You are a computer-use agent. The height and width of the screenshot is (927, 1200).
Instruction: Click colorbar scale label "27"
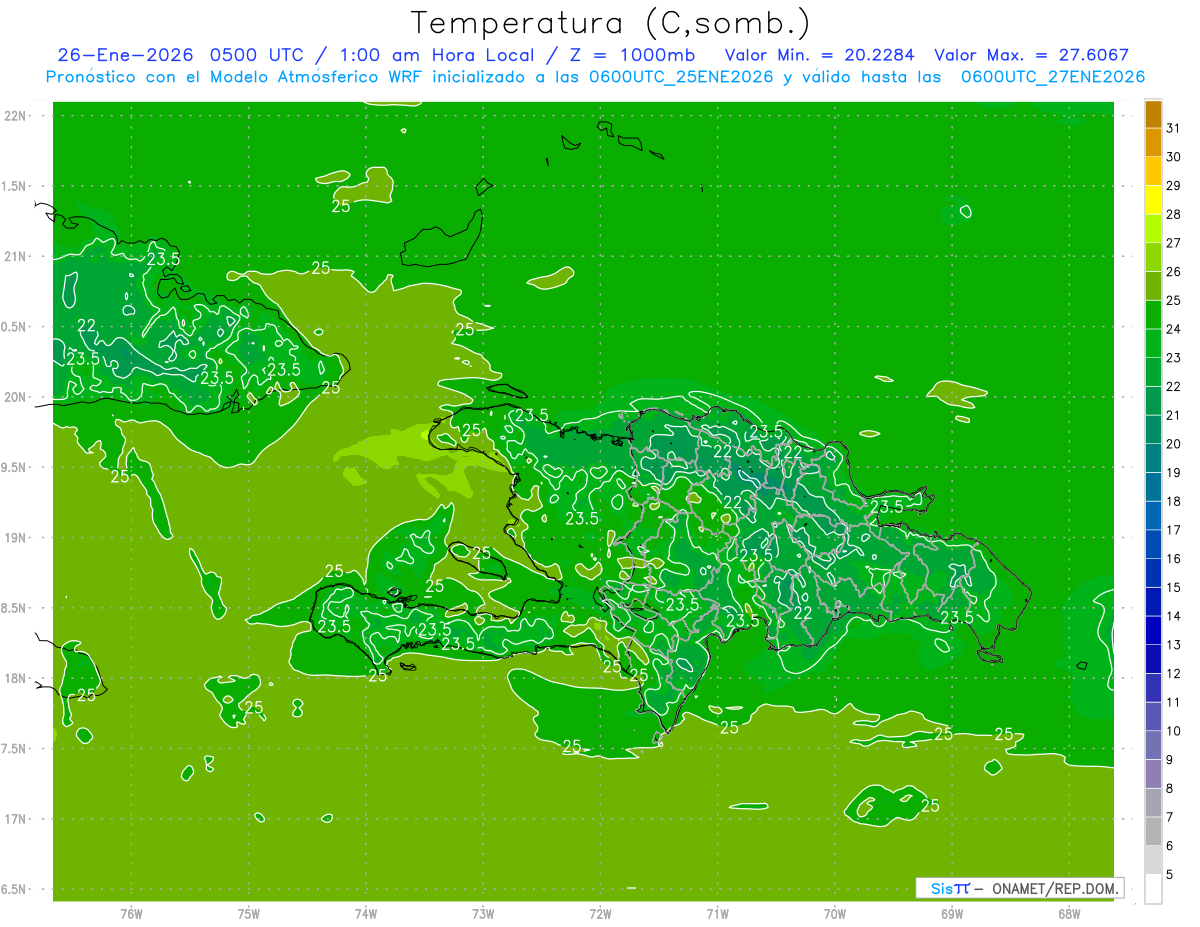(x=1174, y=243)
